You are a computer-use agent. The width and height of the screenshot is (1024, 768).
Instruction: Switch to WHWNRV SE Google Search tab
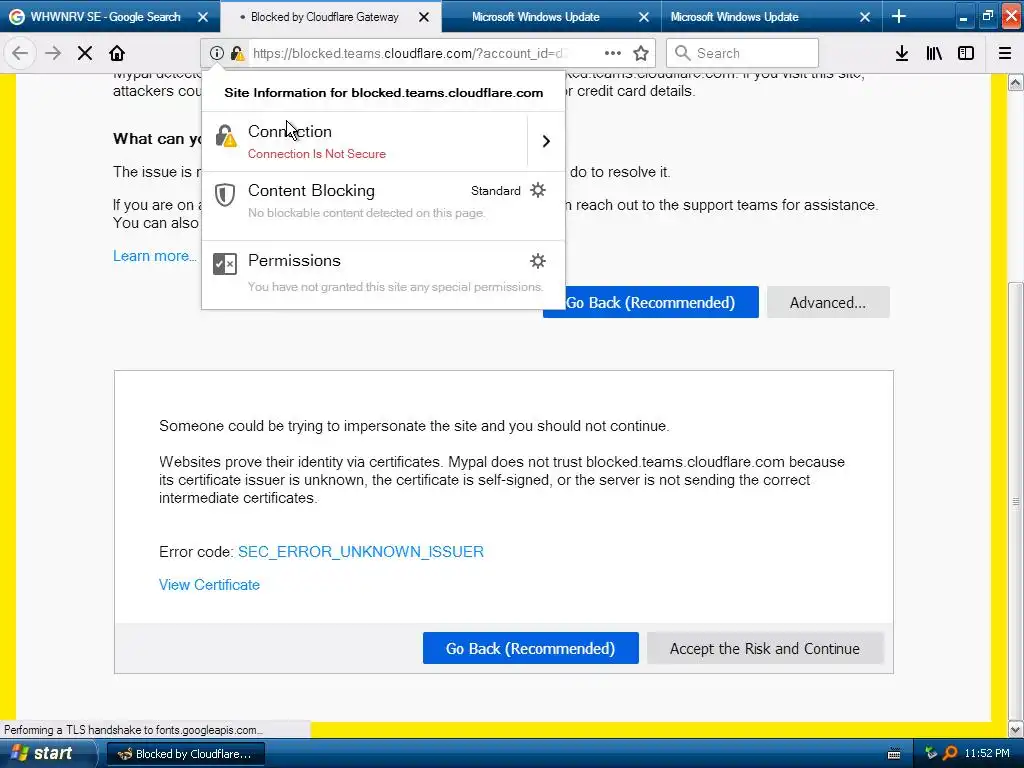pos(104,17)
